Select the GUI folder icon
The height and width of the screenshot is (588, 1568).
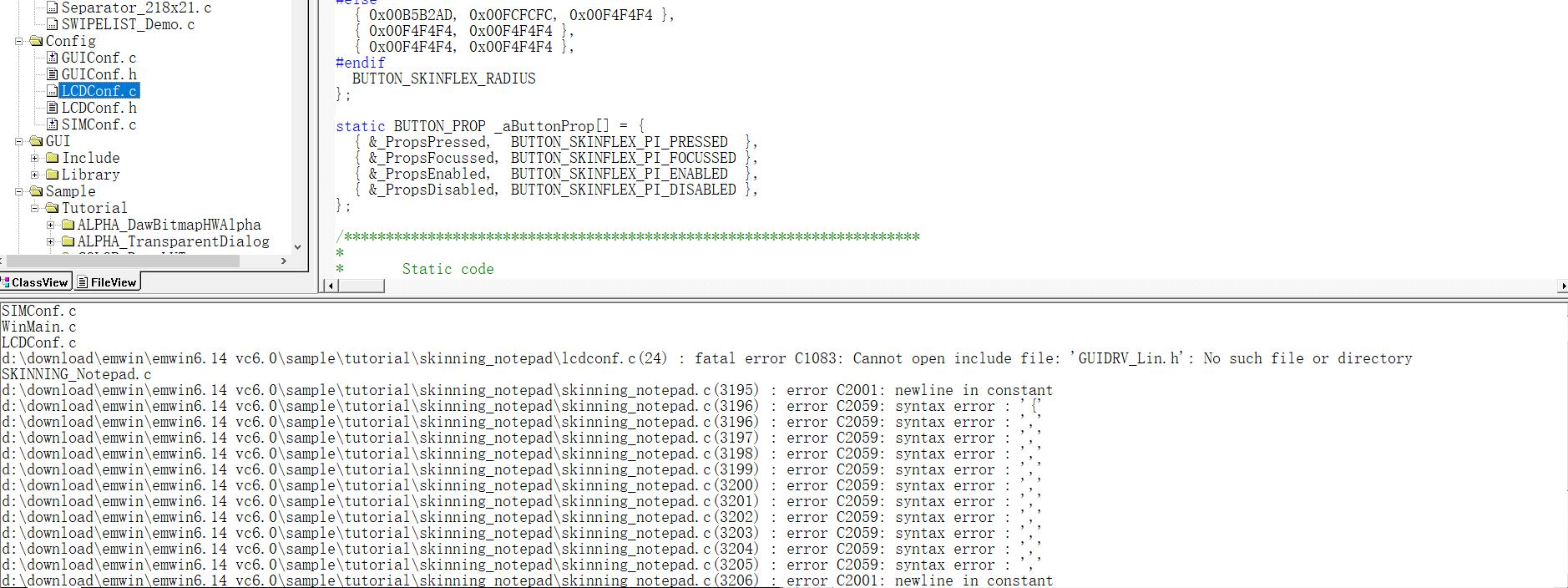click(36, 141)
